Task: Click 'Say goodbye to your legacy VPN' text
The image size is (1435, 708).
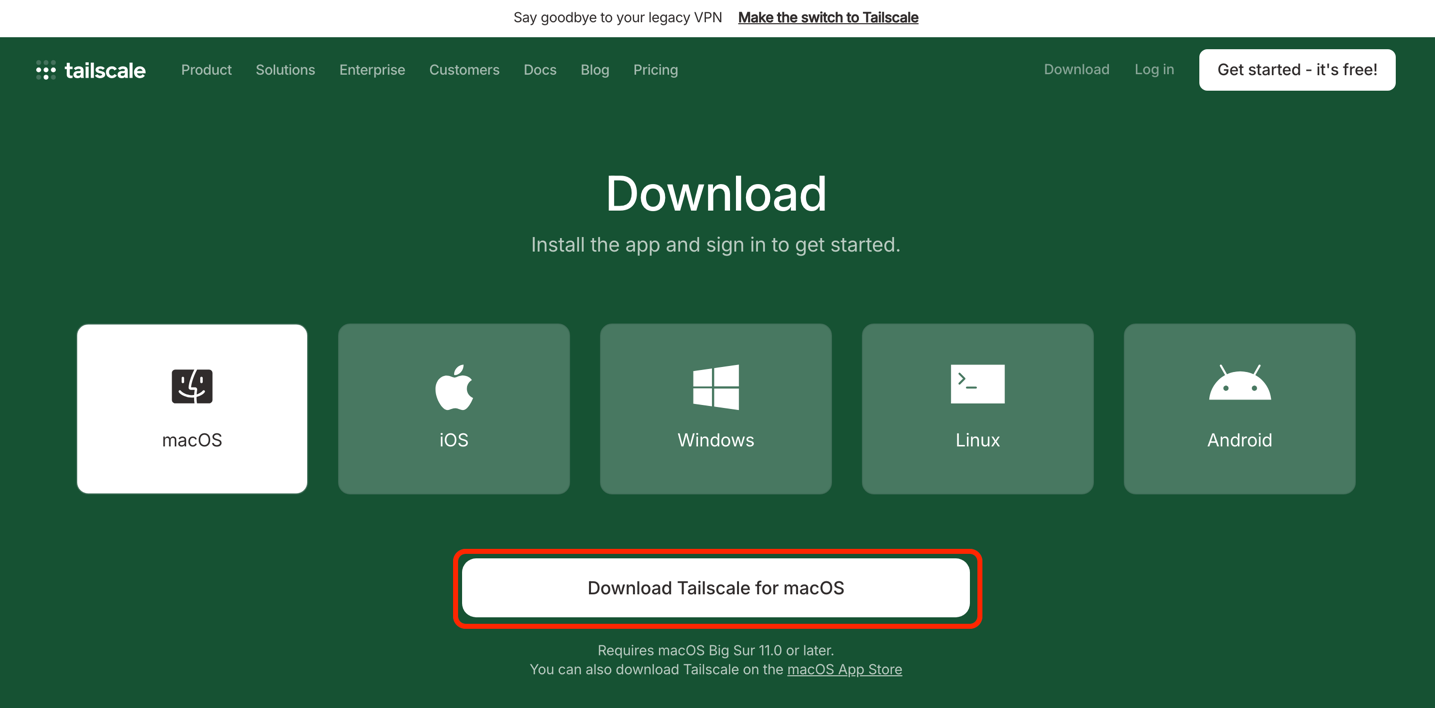Action: point(618,17)
